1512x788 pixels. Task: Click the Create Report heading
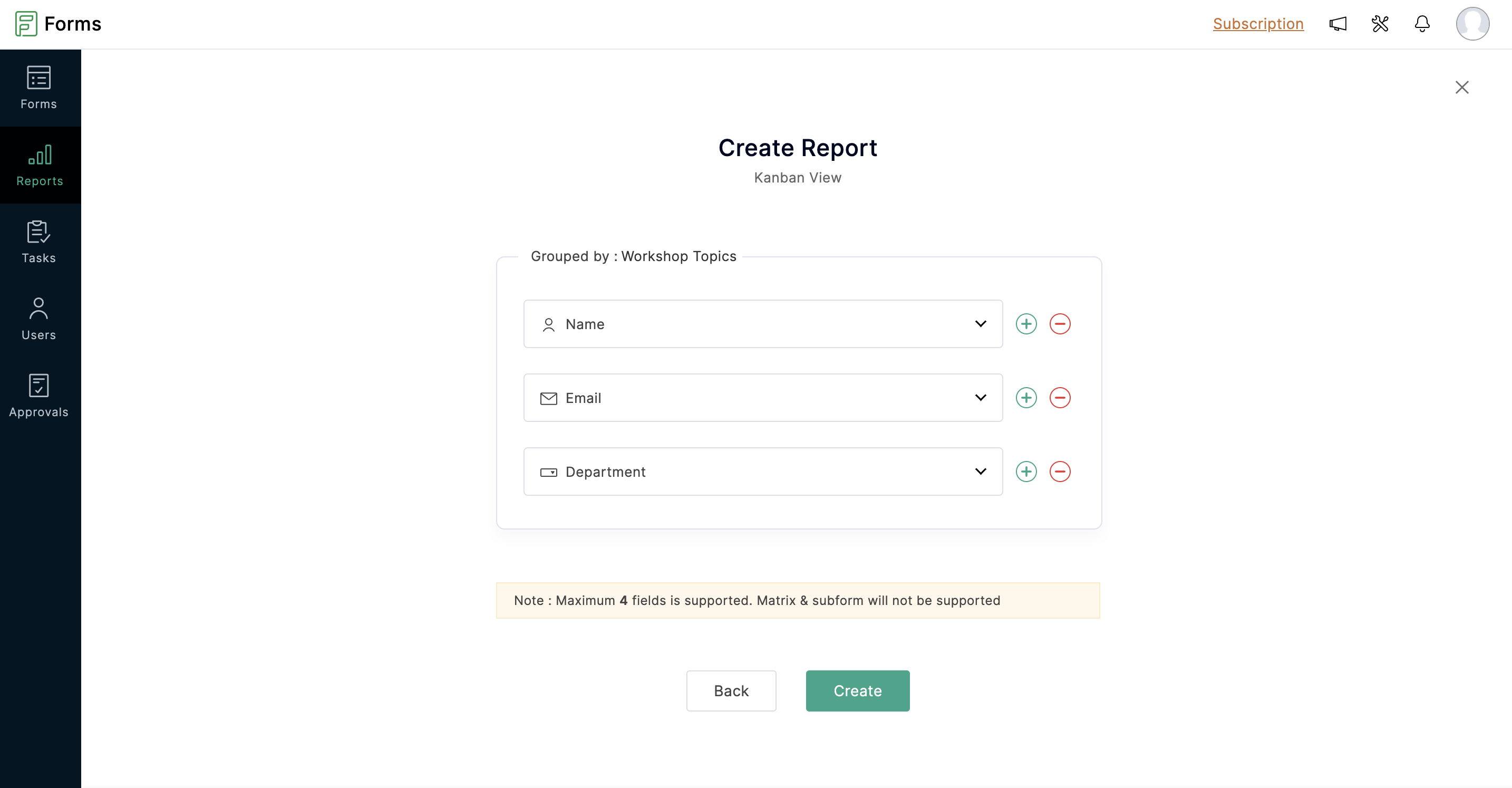point(797,148)
